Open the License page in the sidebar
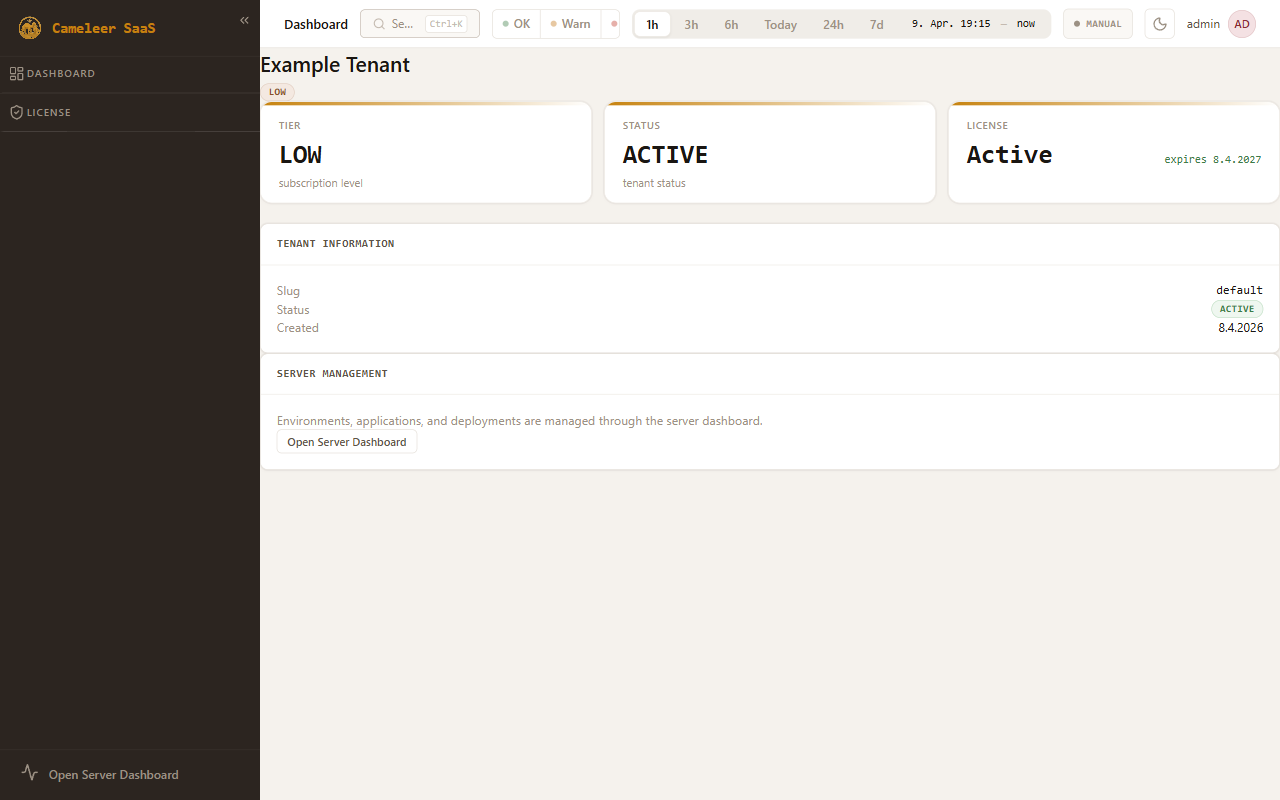This screenshot has height=800, width=1280. [x=49, y=113]
